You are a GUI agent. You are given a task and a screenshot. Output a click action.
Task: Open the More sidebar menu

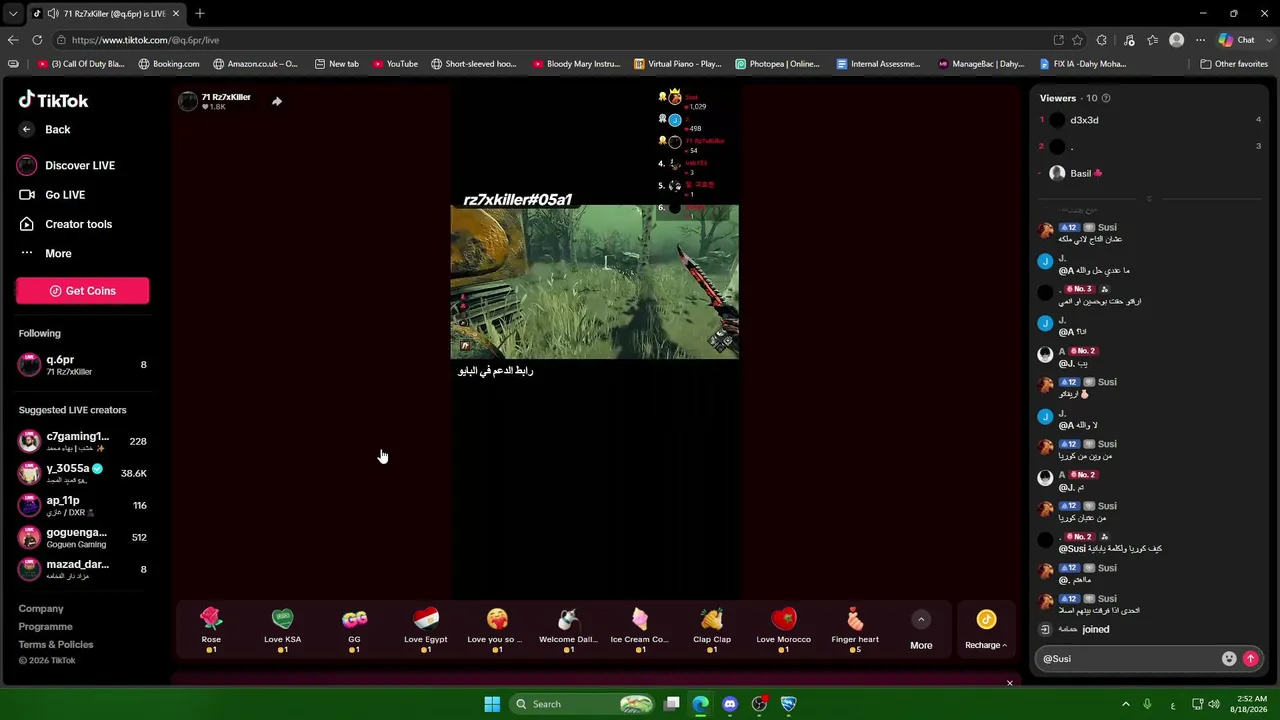click(46, 253)
